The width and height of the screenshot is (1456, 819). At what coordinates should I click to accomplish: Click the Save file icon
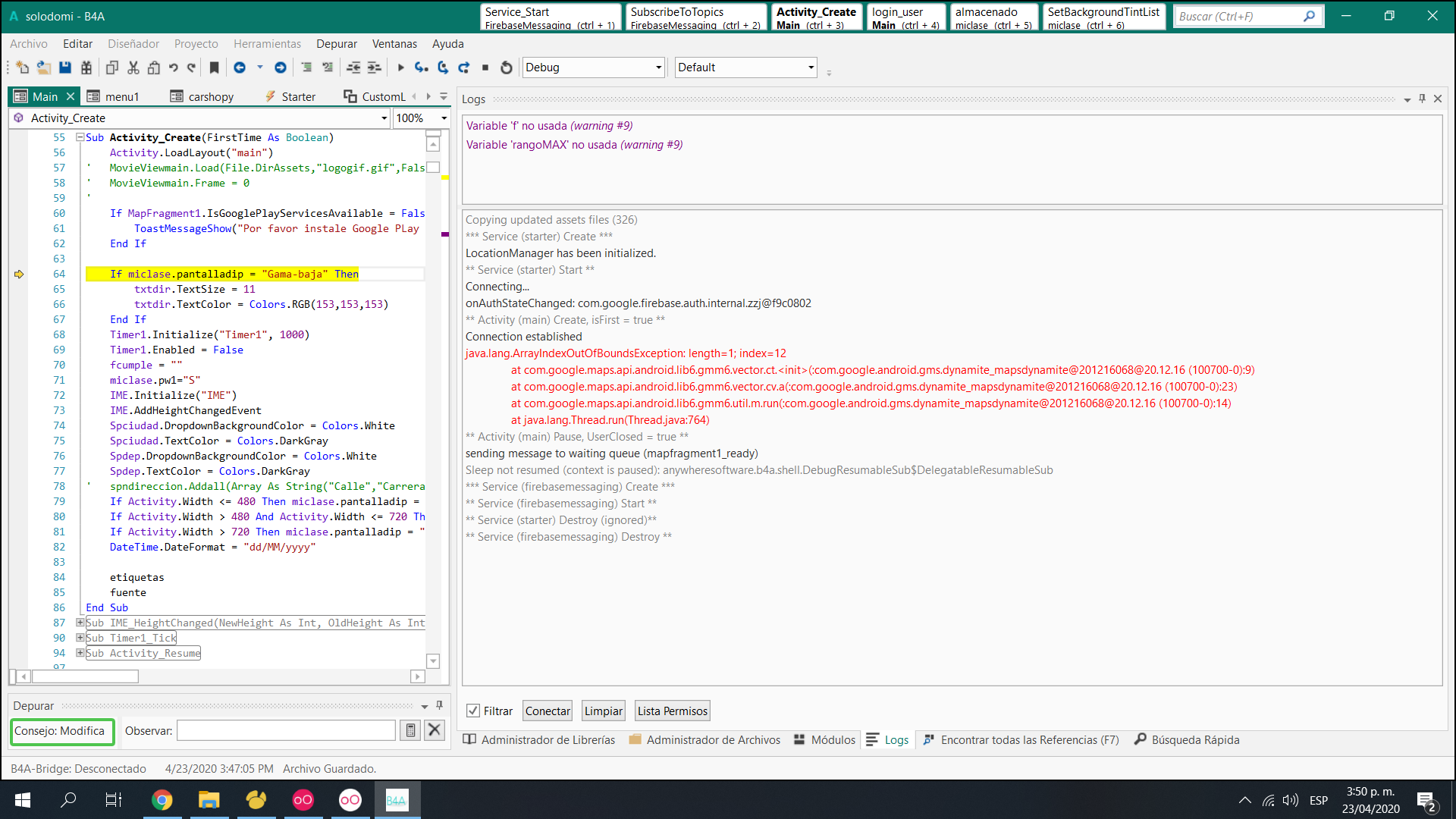(65, 68)
